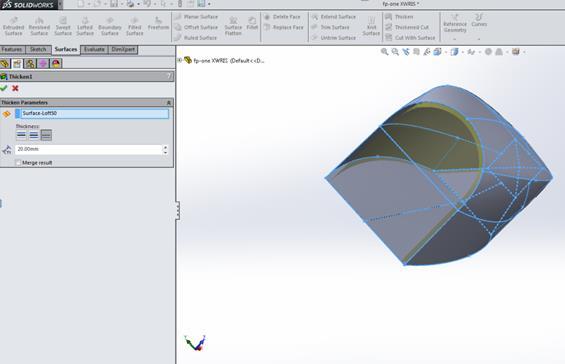This screenshot has width=565, height=364.
Task: Cancel the Thicken feature with red X
Action: (x=15, y=88)
